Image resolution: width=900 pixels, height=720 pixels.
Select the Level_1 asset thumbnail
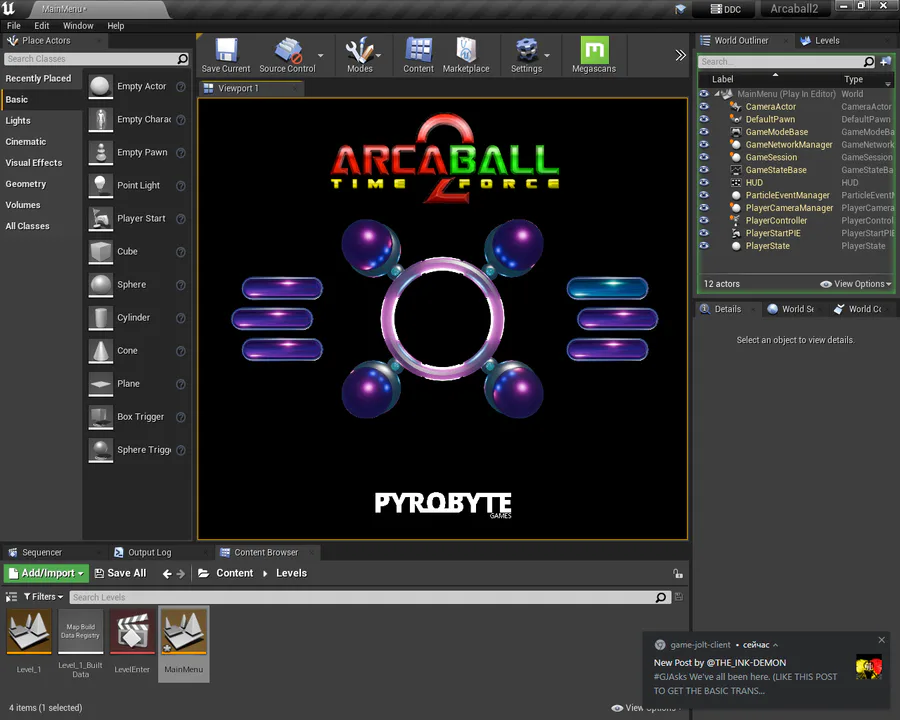pos(29,632)
